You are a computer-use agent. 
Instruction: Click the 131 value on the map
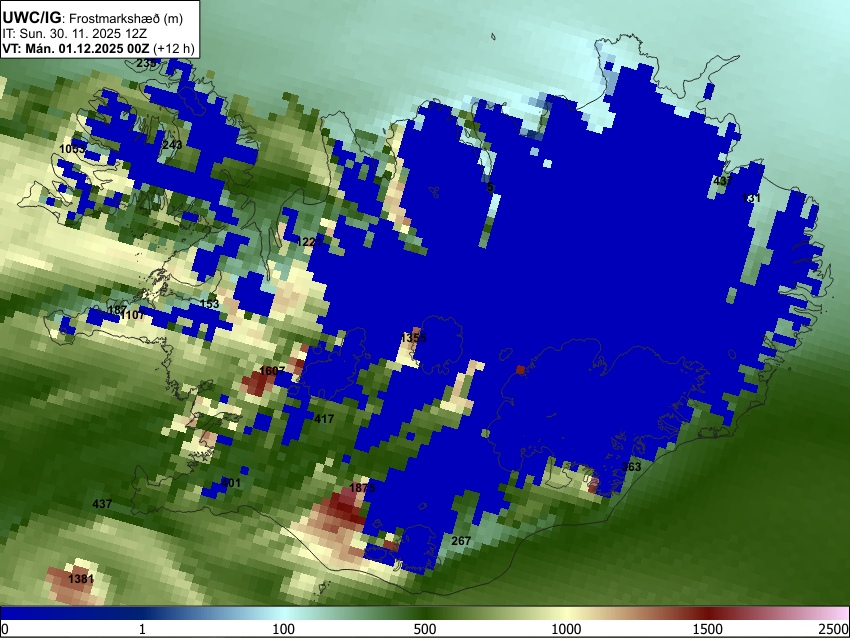pyautogui.click(x=751, y=198)
